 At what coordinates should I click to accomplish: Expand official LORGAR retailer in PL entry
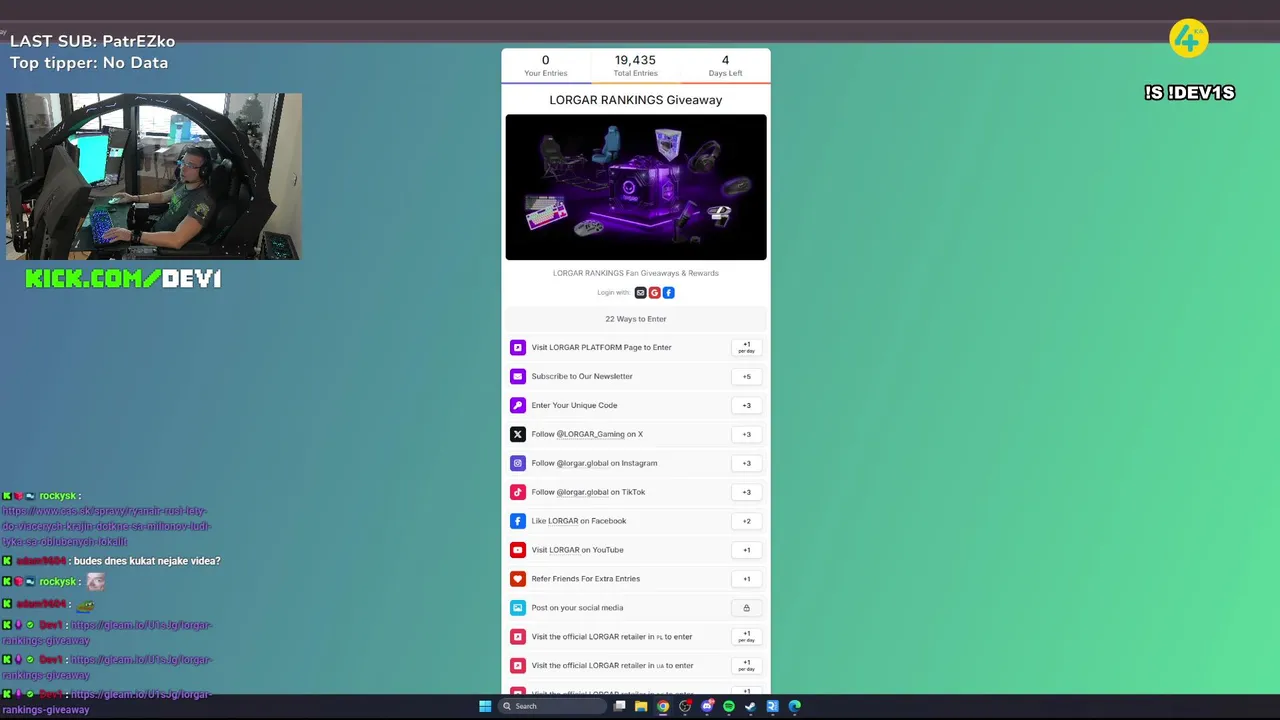pyautogui.click(x=636, y=637)
